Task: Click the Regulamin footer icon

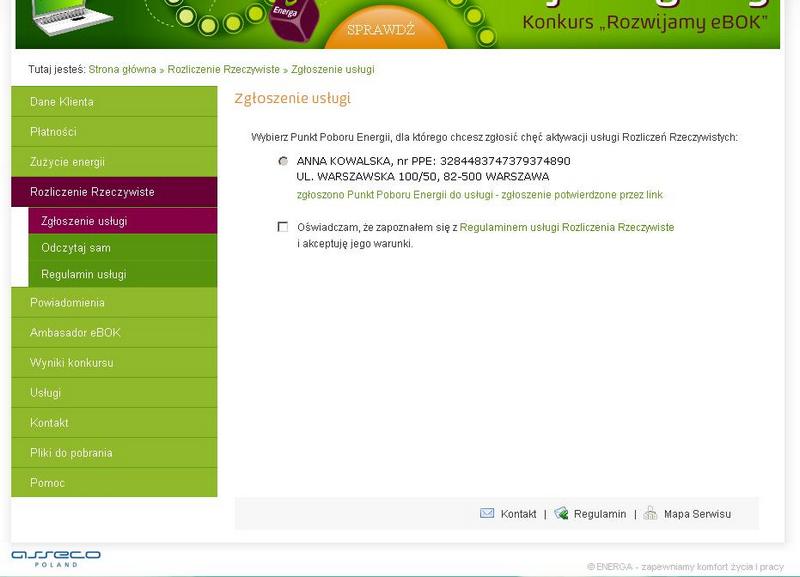Action: (561, 513)
